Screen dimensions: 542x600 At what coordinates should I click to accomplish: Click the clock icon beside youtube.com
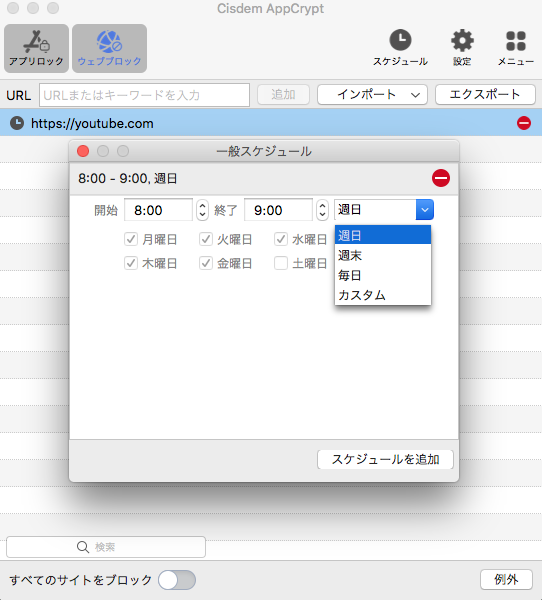pyautogui.click(x=17, y=123)
